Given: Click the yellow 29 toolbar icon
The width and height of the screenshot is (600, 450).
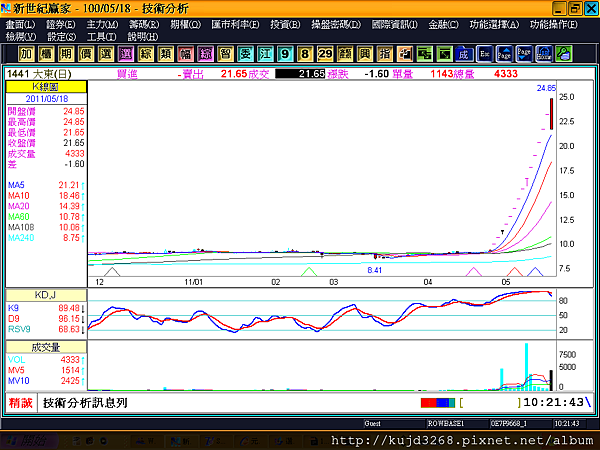Looking at the screenshot, I should [x=325, y=54].
